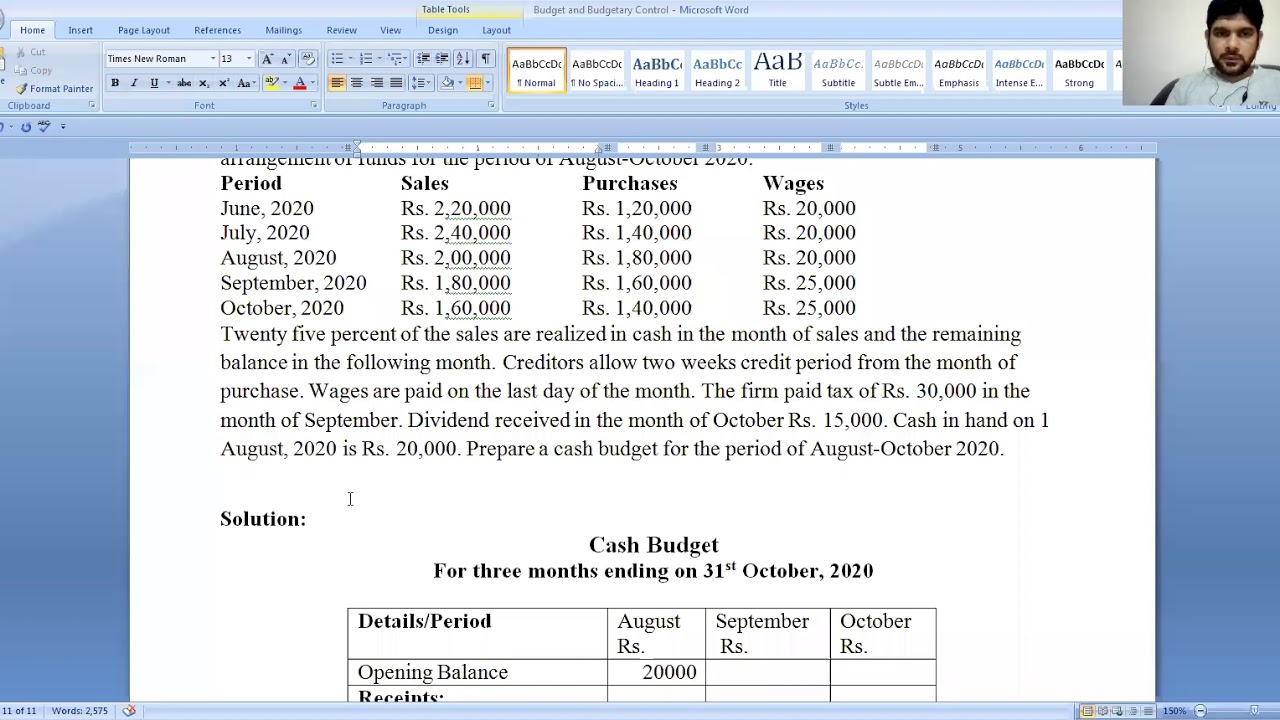The image size is (1280, 720).
Task: Toggle center alignment
Action: [357, 83]
